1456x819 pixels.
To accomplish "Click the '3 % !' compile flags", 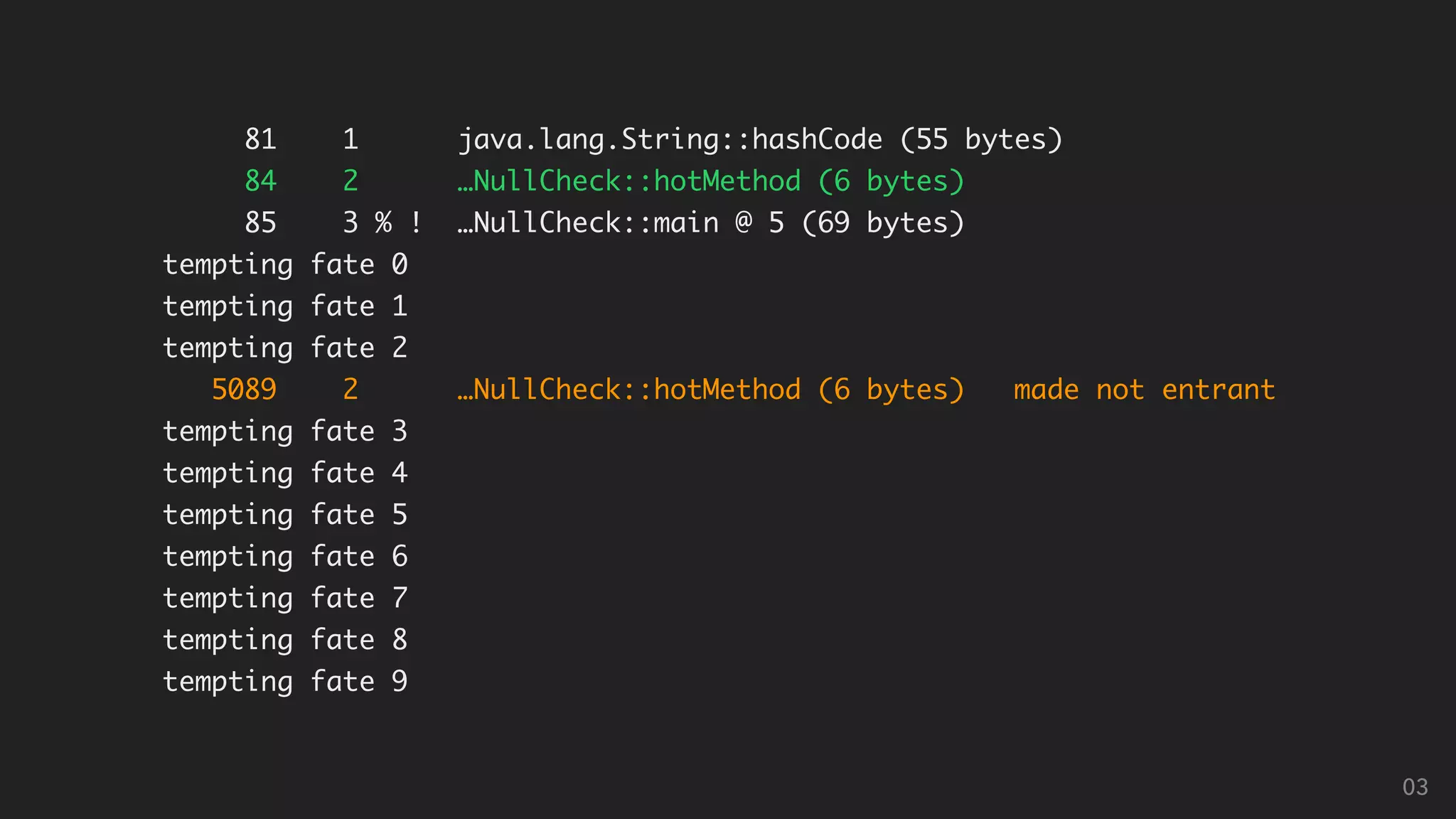I will [382, 223].
